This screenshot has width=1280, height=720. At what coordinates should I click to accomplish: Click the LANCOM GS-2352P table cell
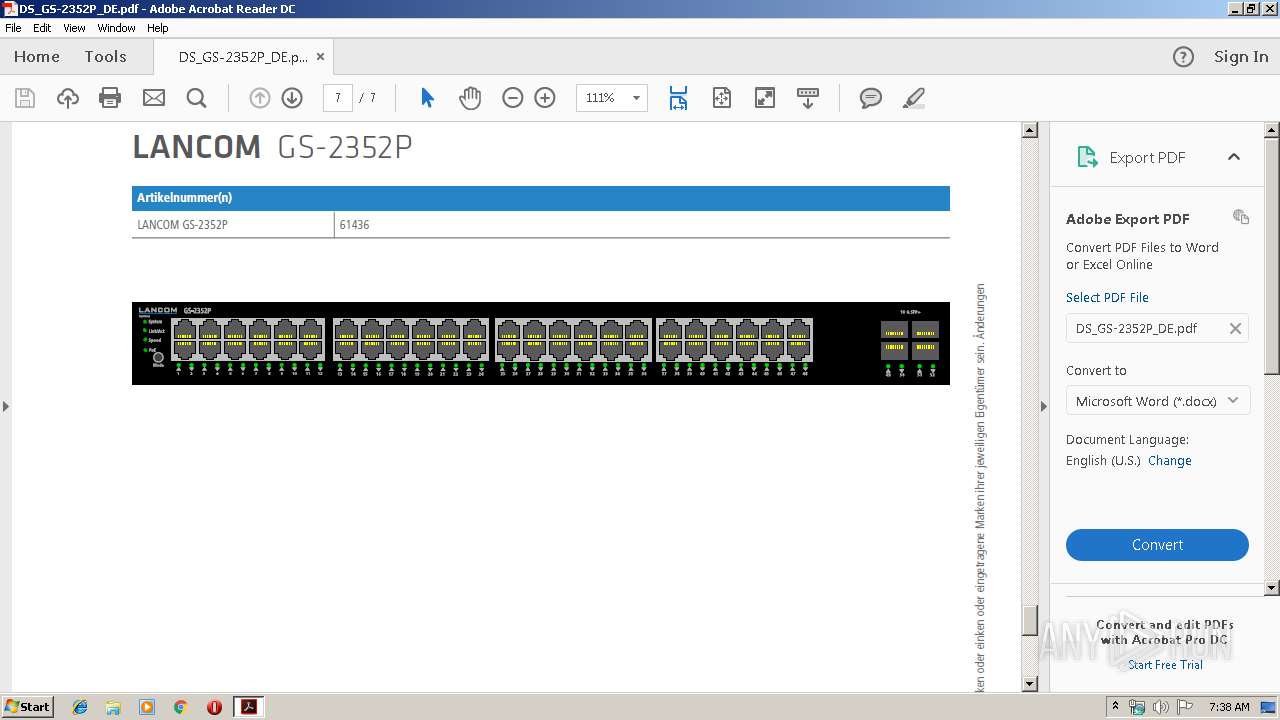click(233, 225)
